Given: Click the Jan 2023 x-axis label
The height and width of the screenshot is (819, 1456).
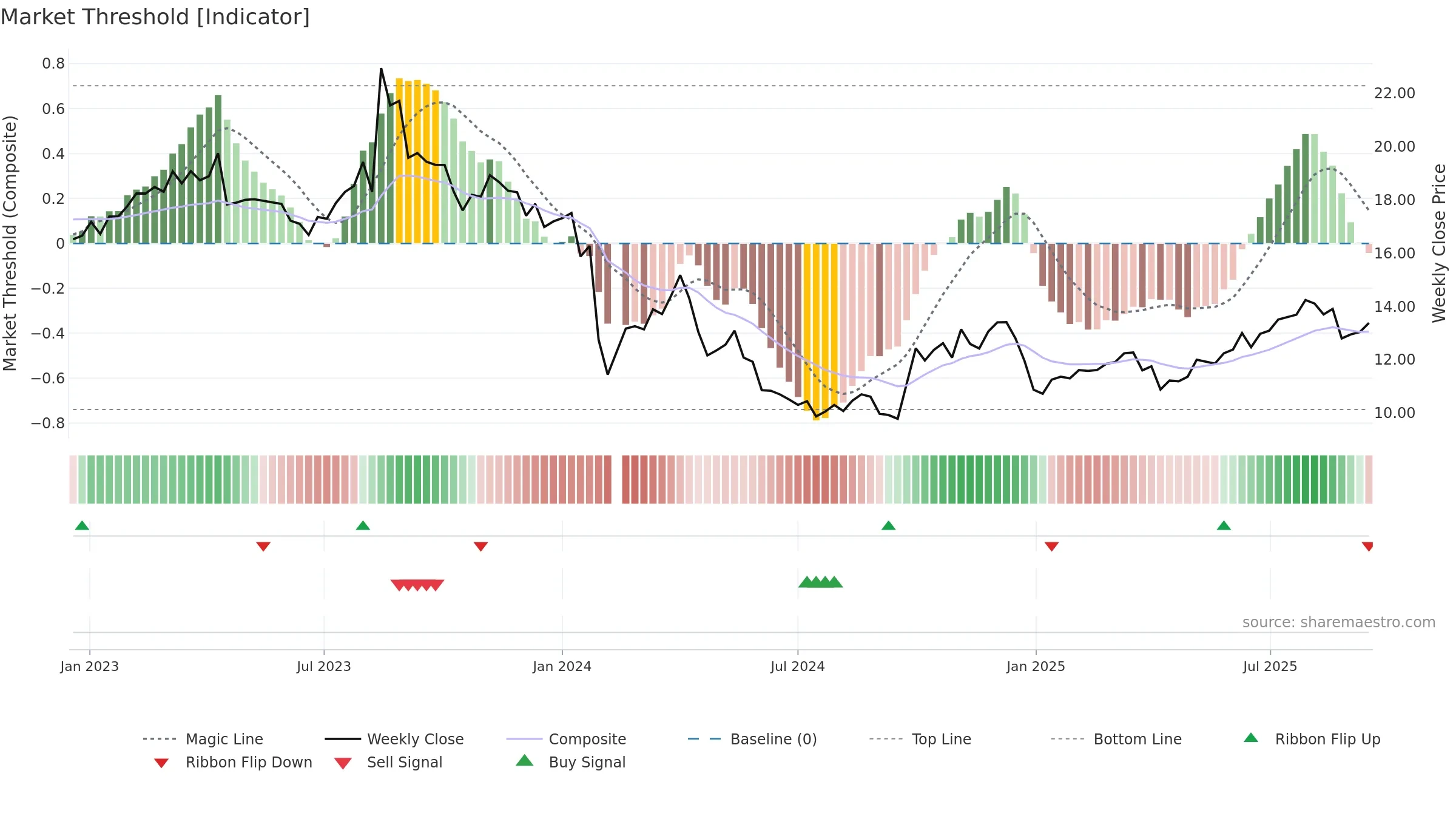Looking at the screenshot, I should click(x=90, y=666).
